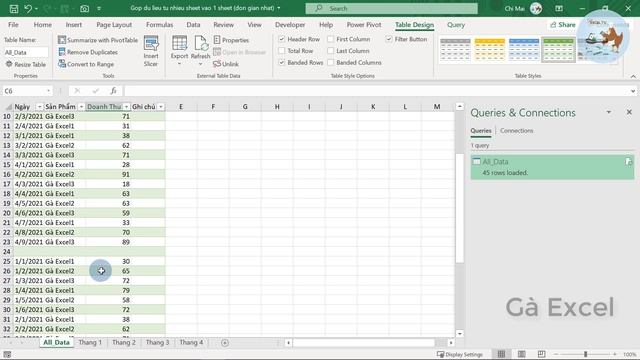Viewport: 640px width, 360px height.
Task: Choose the gray table style
Action: pyautogui.click(x=456, y=49)
